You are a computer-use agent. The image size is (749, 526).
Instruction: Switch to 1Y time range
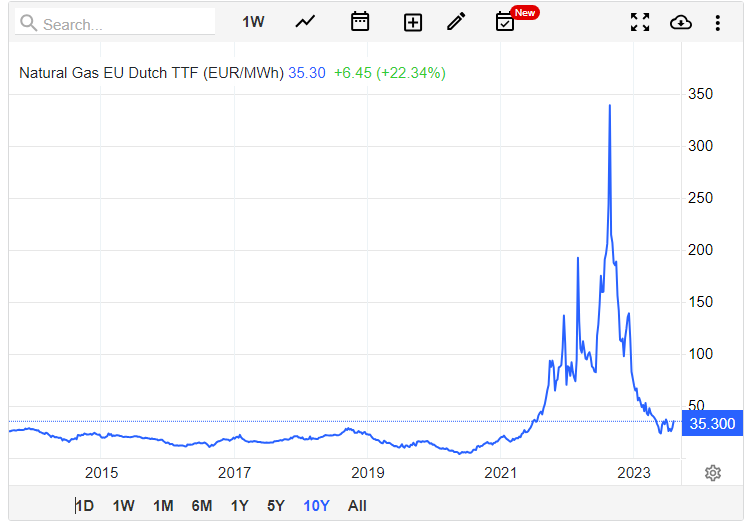click(x=240, y=505)
